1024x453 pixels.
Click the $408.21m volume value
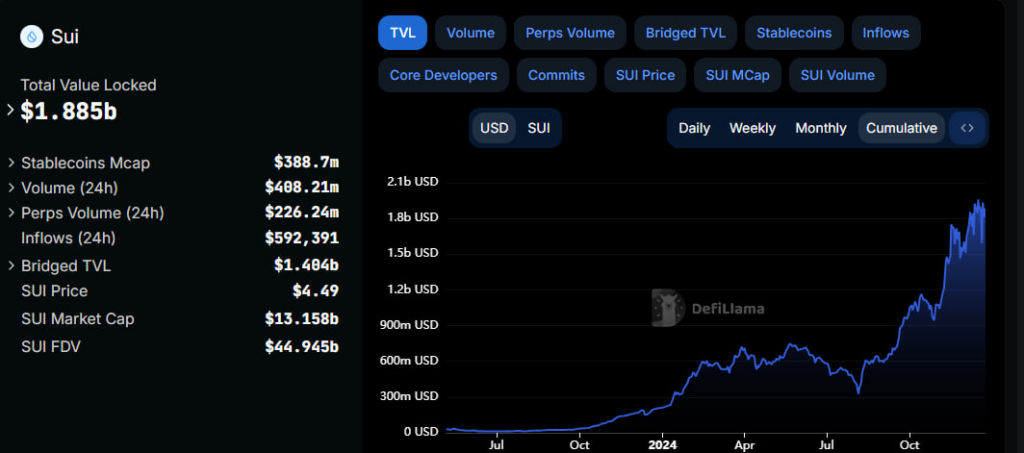(x=302, y=188)
